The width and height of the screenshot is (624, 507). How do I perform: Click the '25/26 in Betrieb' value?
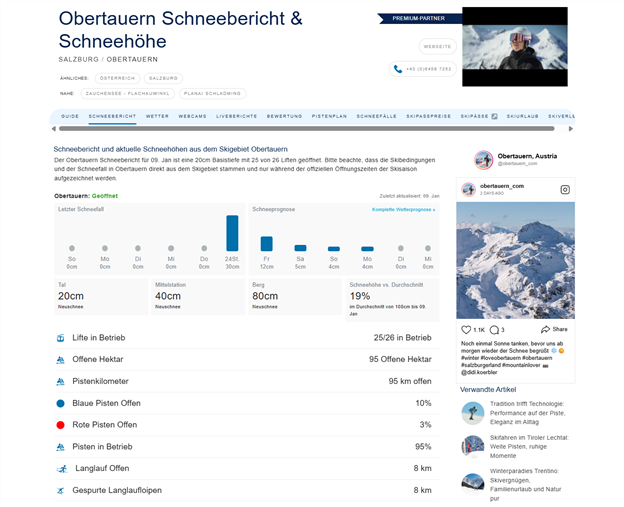[402, 338]
